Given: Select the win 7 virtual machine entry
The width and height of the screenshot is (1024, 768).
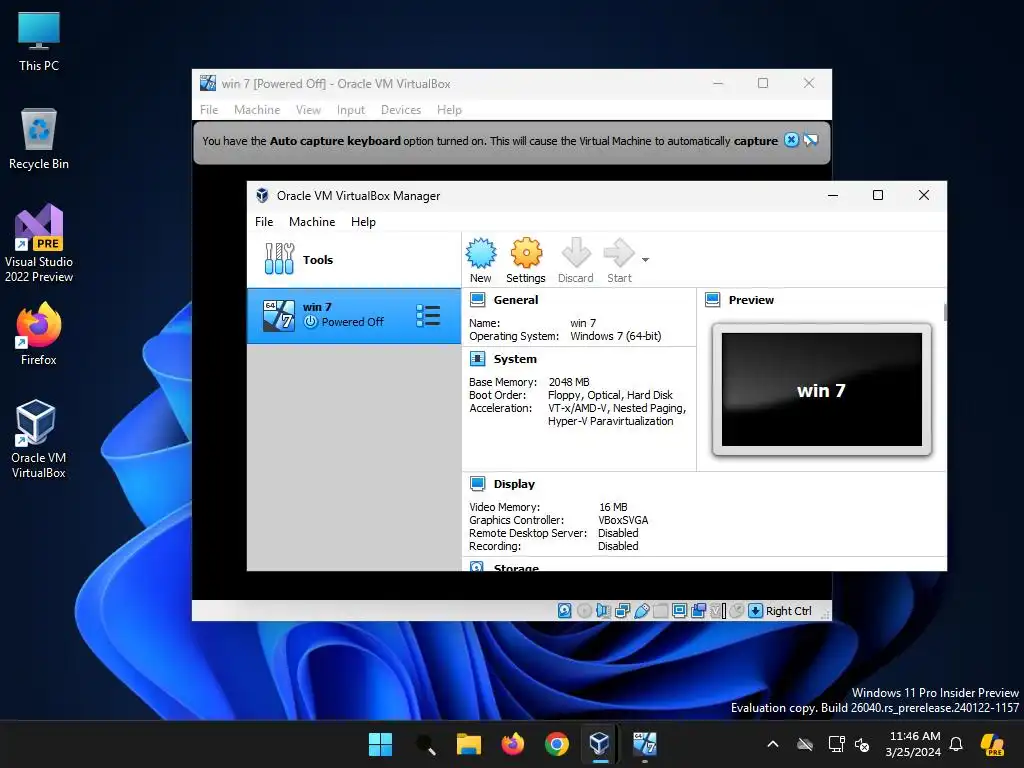Looking at the screenshot, I should pos(354,315).
